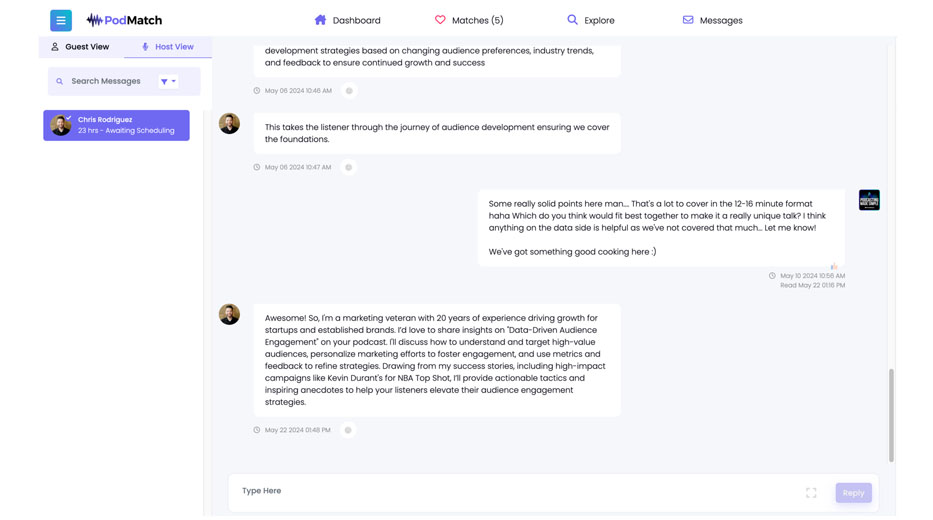The height and width of the screenshot is (520, 933).
Task: Send message with Reply button
Action: pyautogui.click(x=853, y=493)
